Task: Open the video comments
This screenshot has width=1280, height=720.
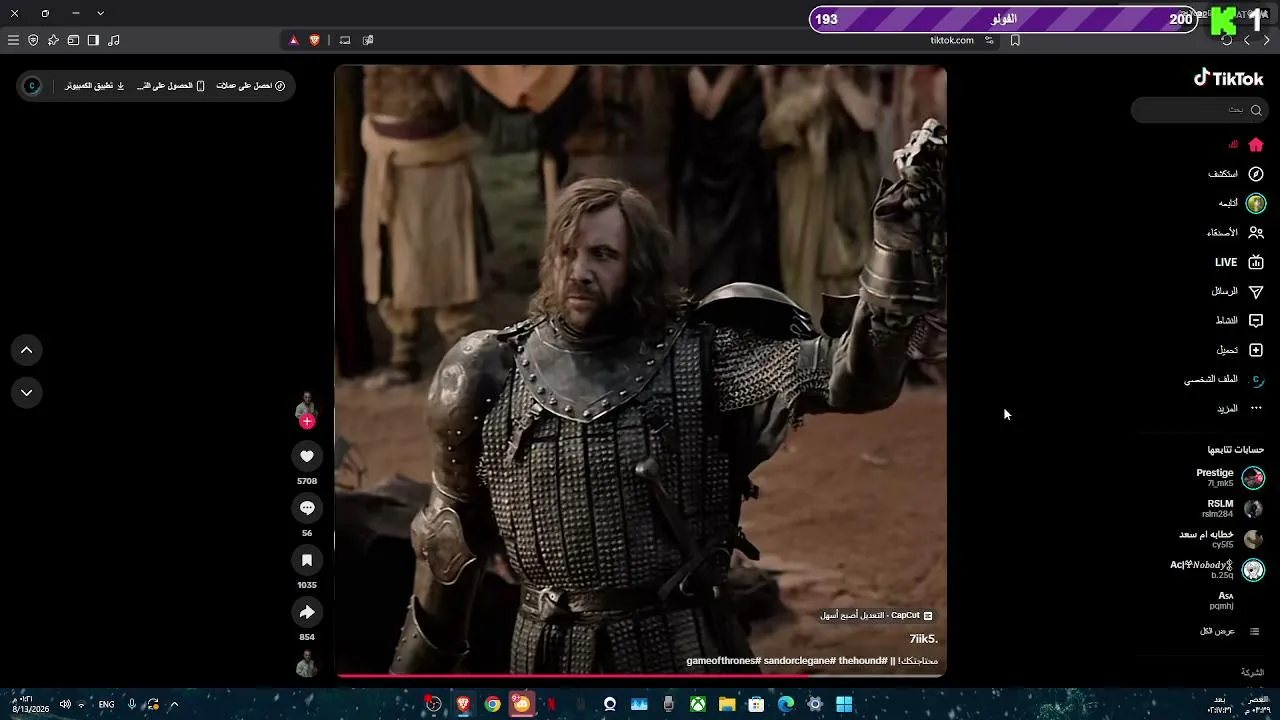Action: [x=307, y=508]
